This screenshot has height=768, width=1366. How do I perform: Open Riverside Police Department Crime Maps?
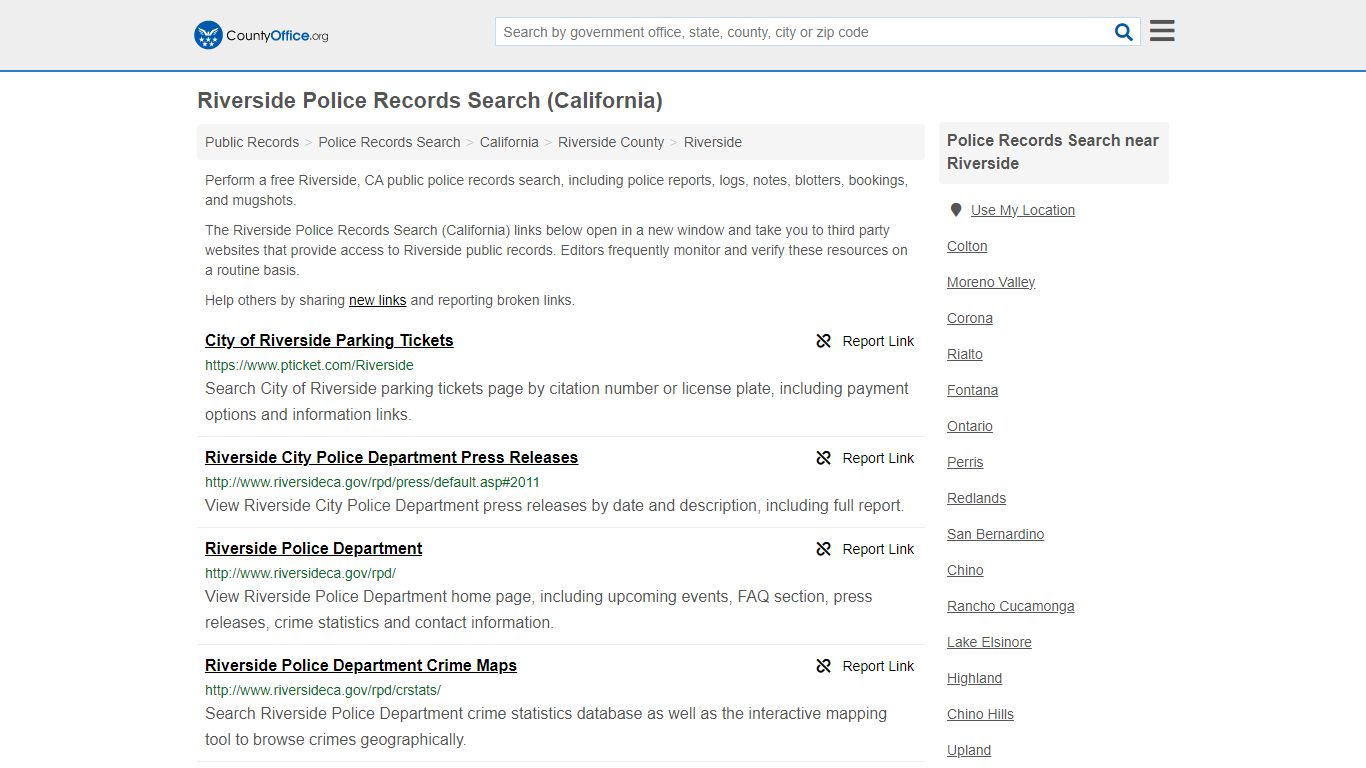361,665
